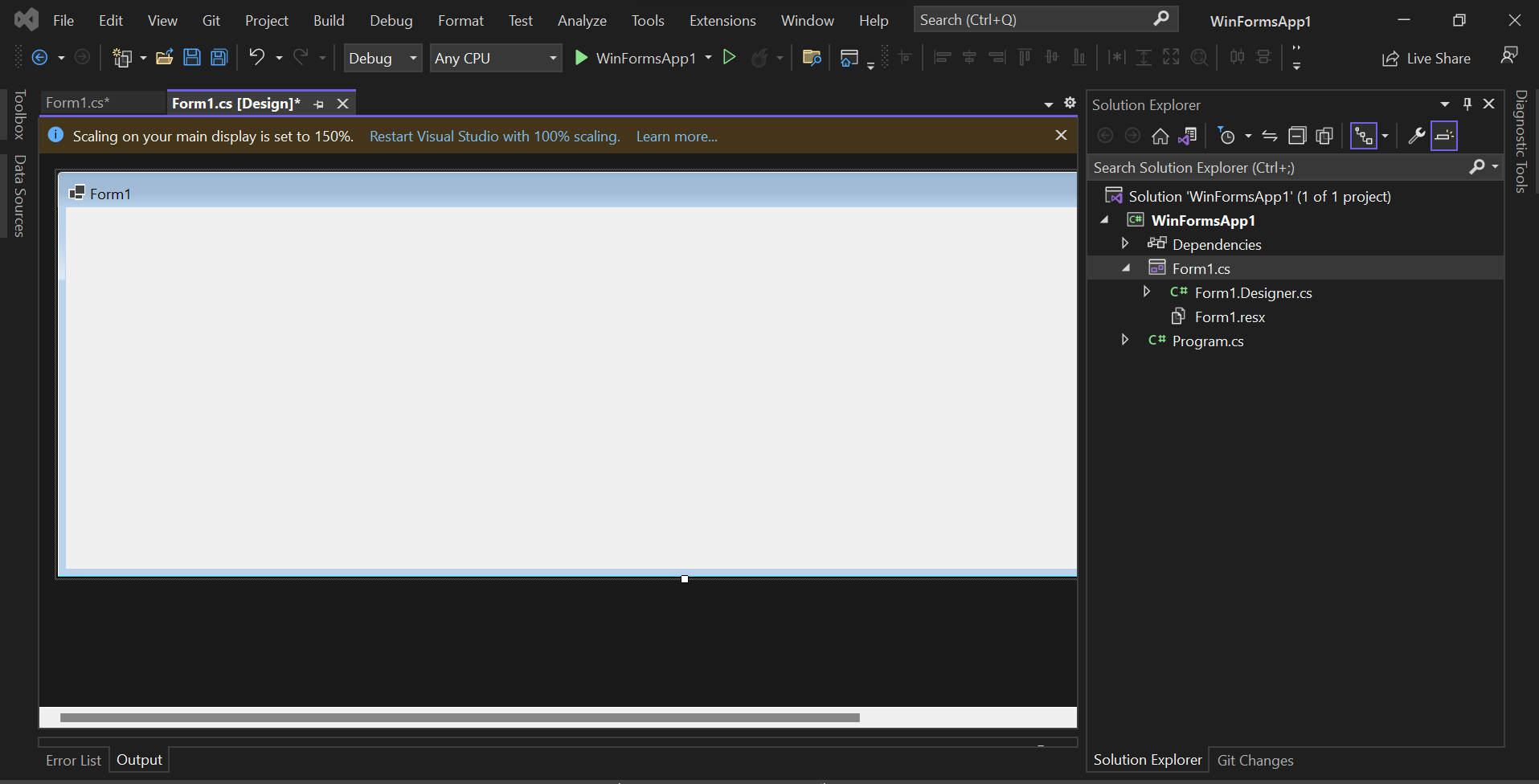Collapse the Form1.cs node
Screen dimensions: 1539x784
(x=1126, y=267)
